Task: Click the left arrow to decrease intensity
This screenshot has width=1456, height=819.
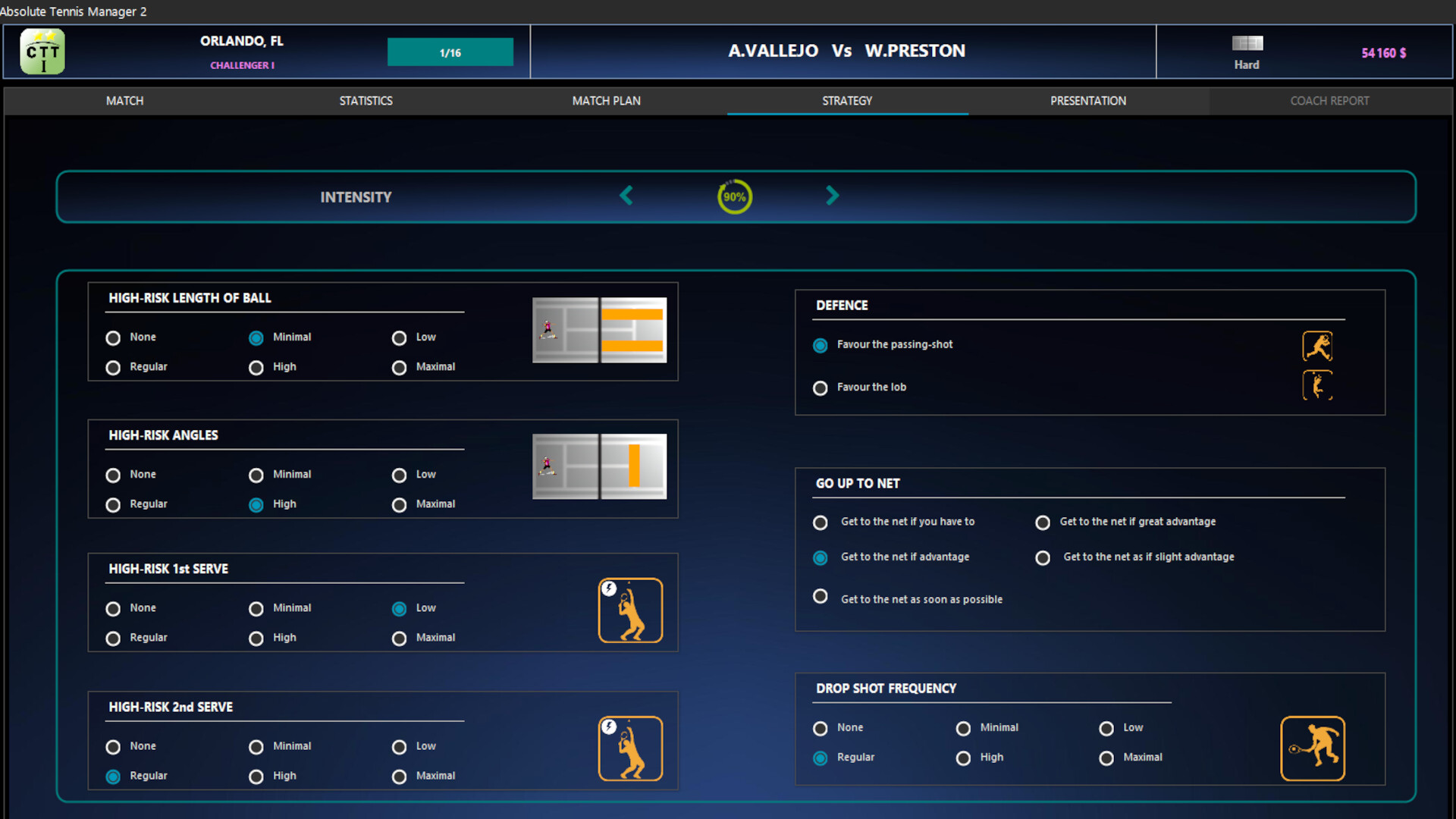Action: pos(626,196)
